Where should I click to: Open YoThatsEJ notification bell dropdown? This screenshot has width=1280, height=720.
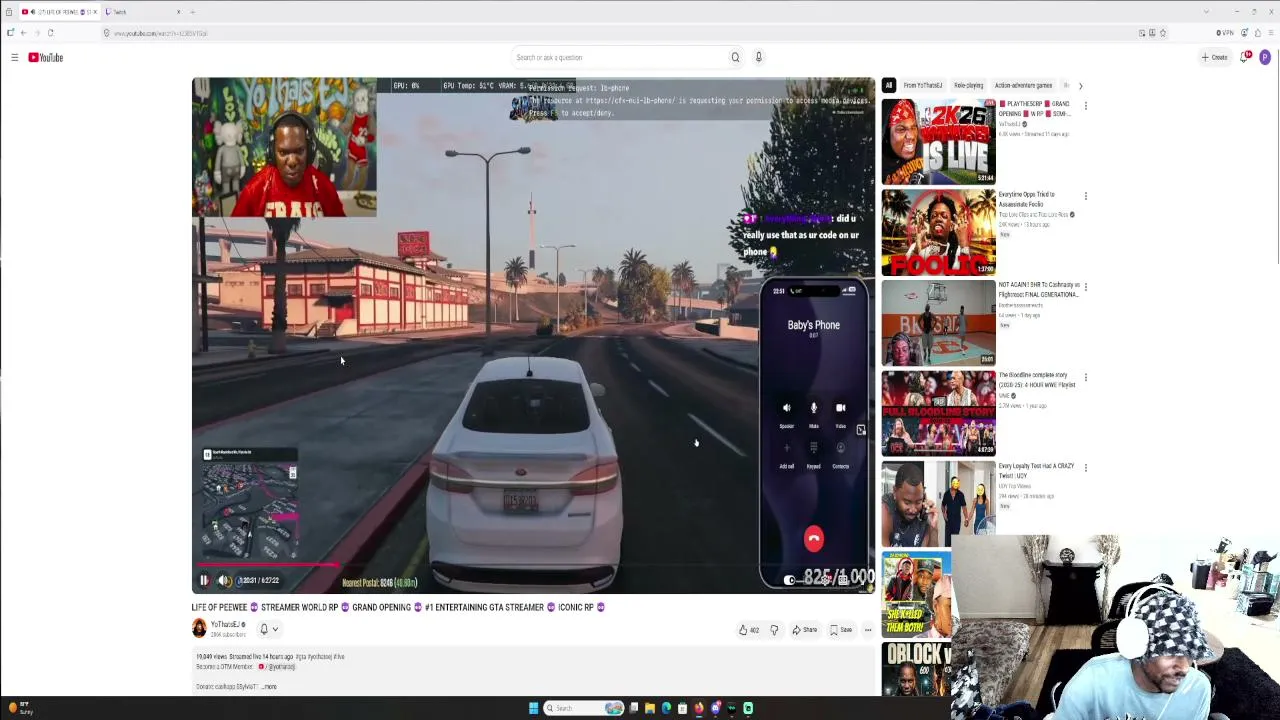269,629
